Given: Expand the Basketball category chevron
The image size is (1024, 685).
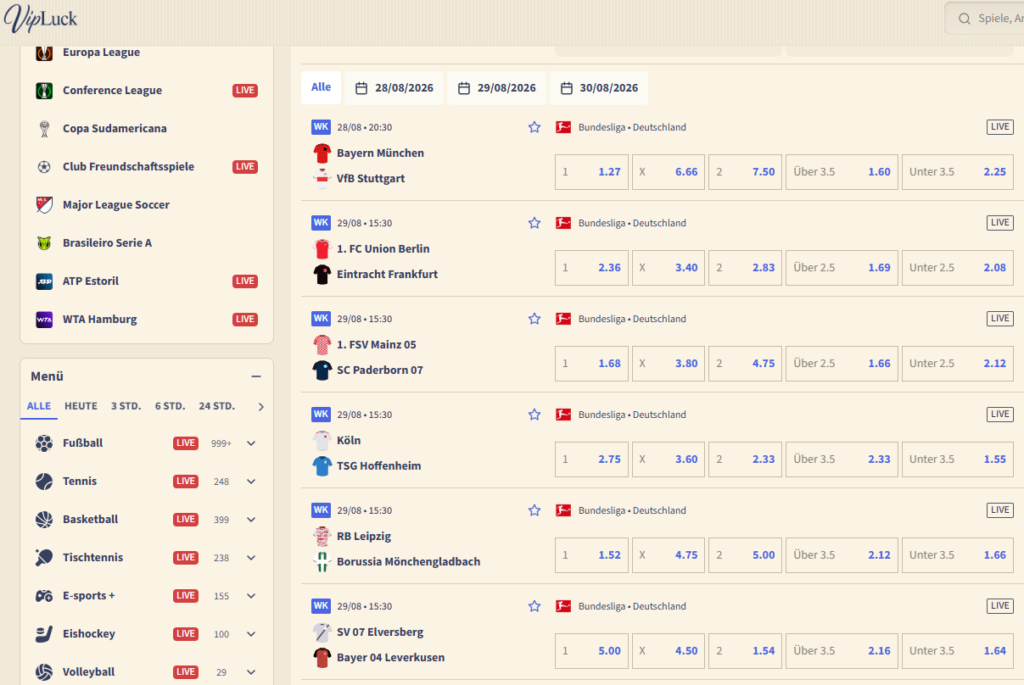Looking at the screenshot, I should (x=251, y=520).
